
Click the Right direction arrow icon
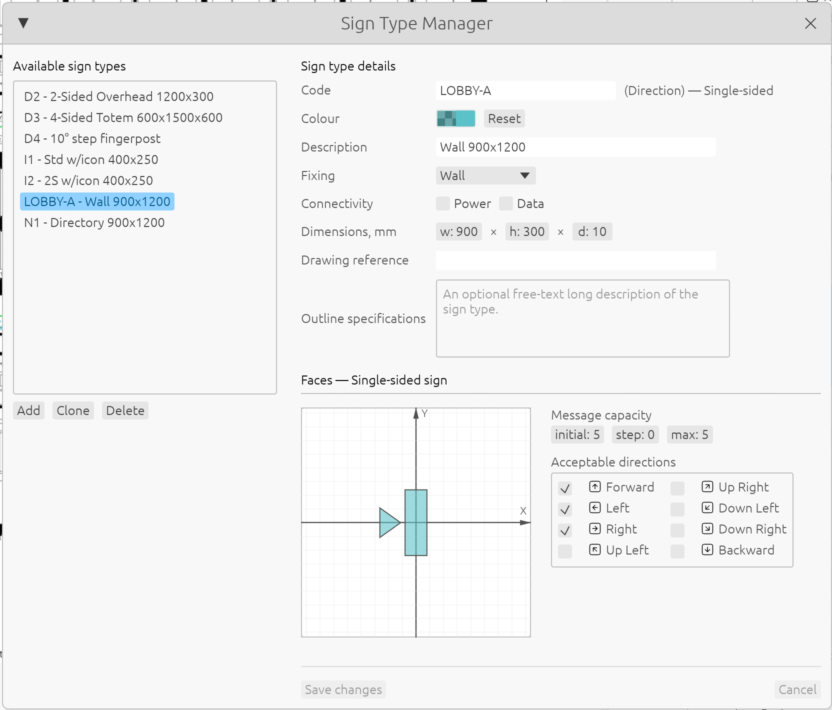595,529
